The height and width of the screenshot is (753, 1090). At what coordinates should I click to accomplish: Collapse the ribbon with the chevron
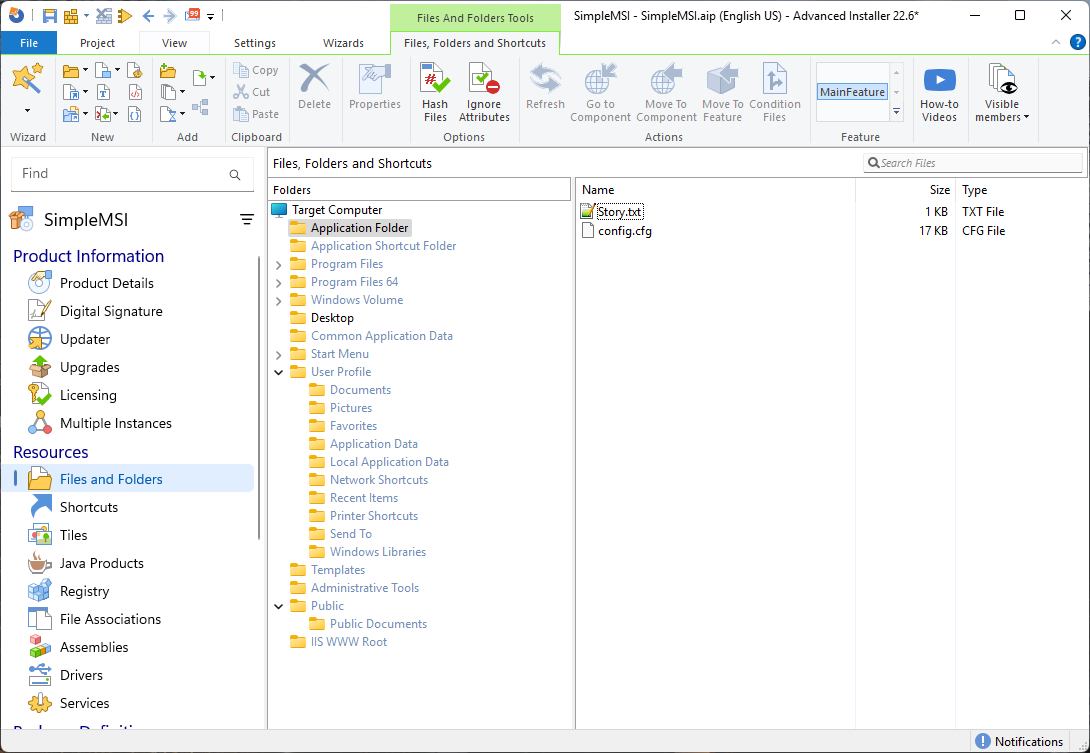(x=1056, y=42)
